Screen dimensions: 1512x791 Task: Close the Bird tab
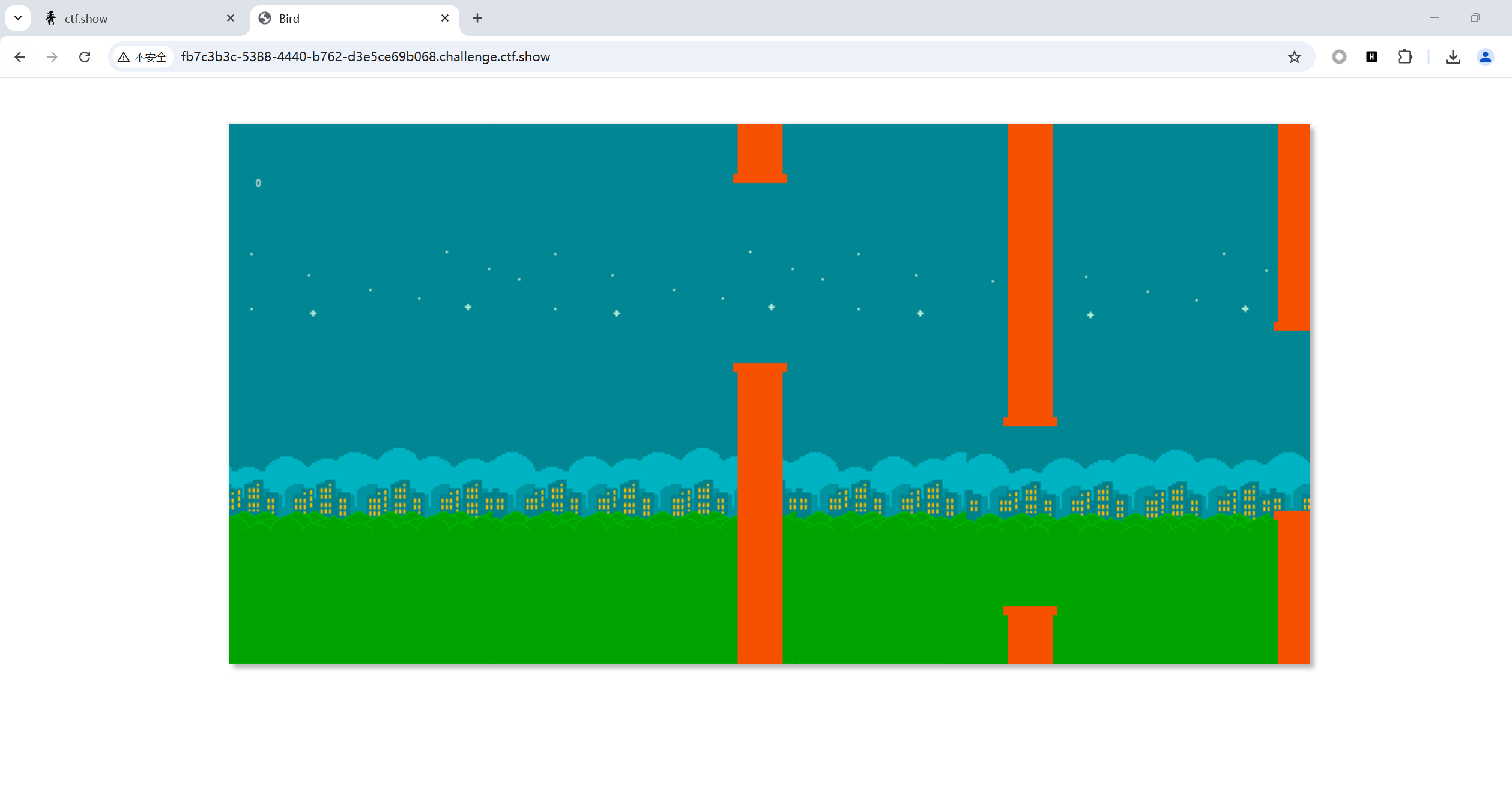point(445,19)
